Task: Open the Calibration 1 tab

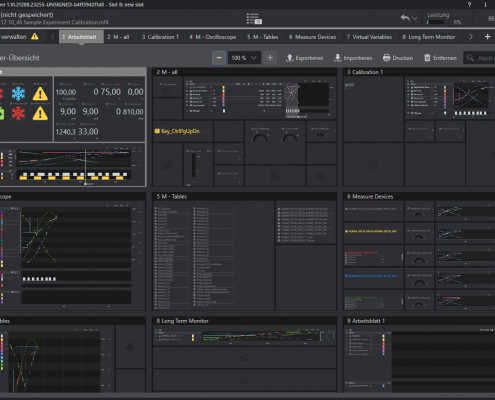Action: tap(160, 37)
